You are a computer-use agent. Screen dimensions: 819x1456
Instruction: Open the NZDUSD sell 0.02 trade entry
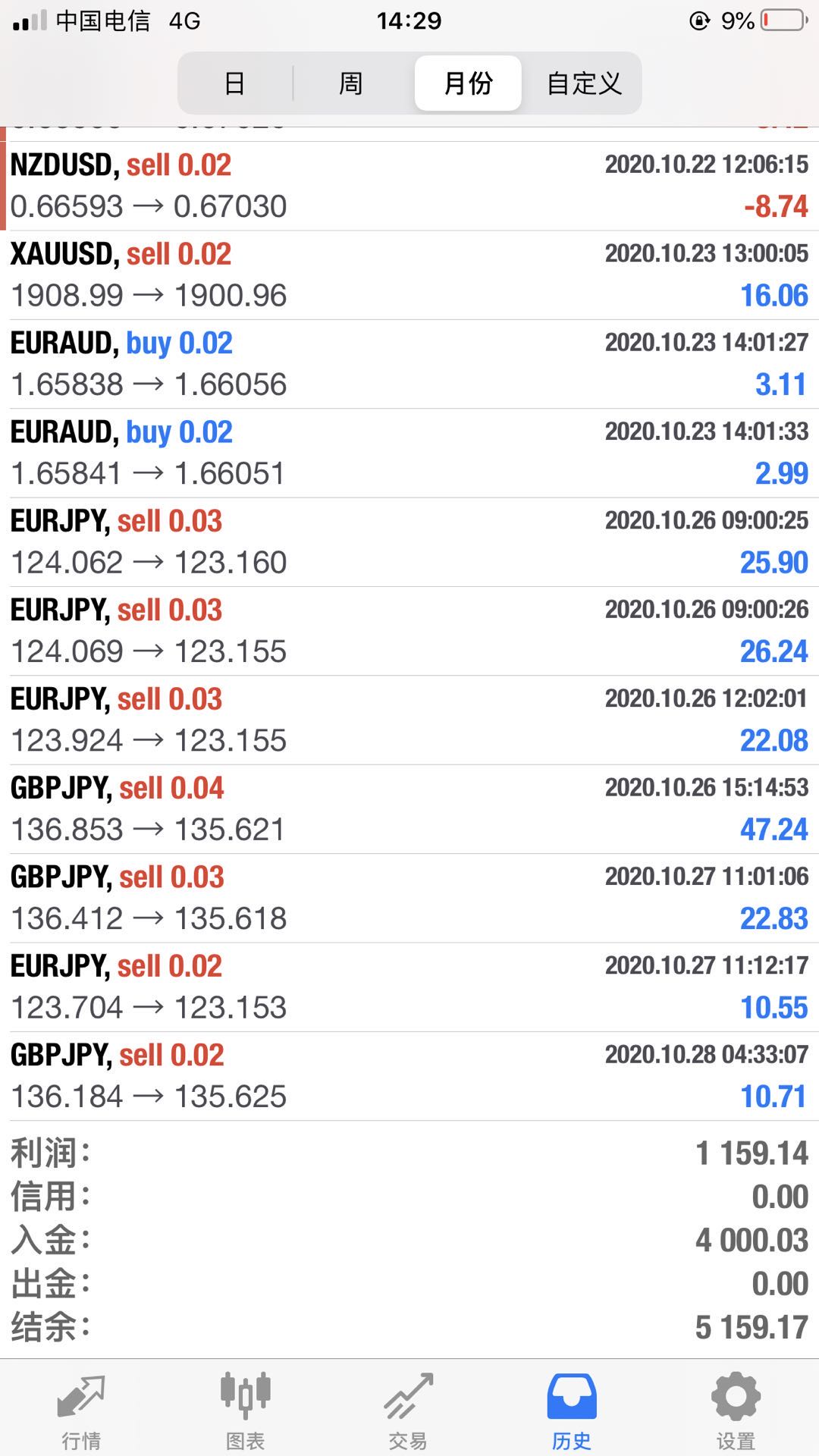pyautogui.click(x=409, y=186)
